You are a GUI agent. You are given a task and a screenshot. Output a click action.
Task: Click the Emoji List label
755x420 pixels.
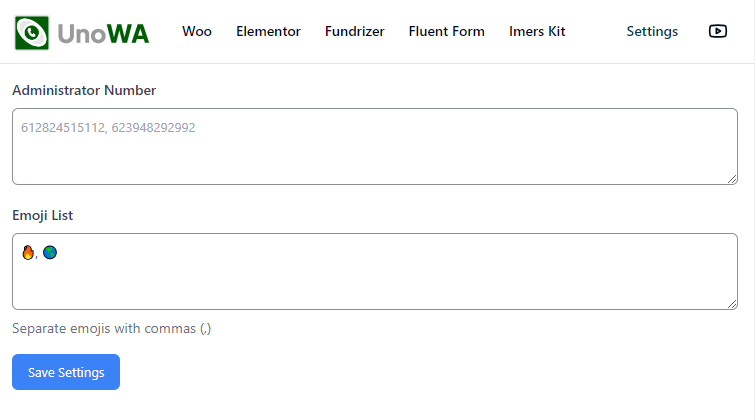click(42, 216)
